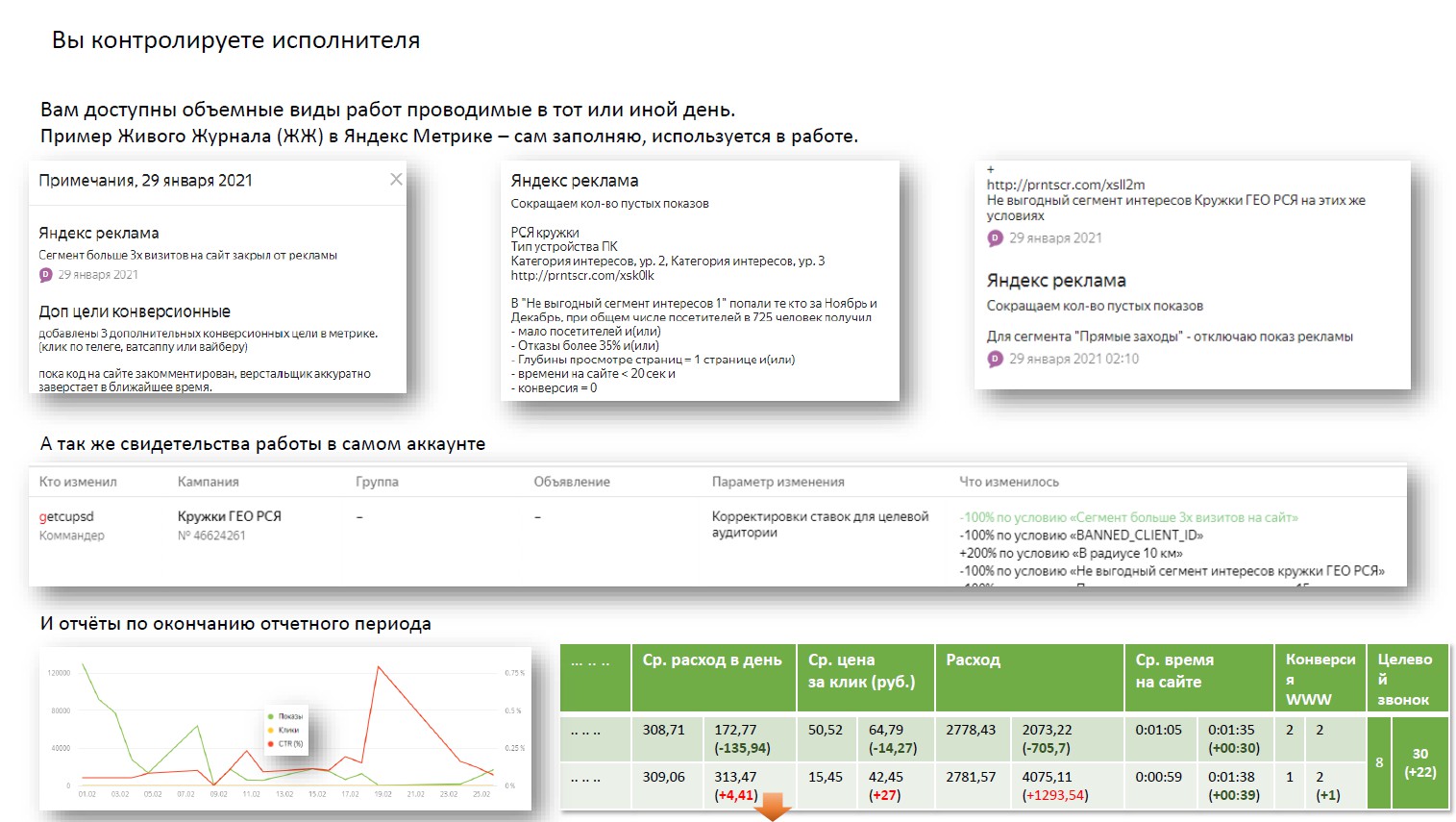Click campaign number № 46624261
The width and height of the screenshot is (1456, 822).
pos(211,536)
